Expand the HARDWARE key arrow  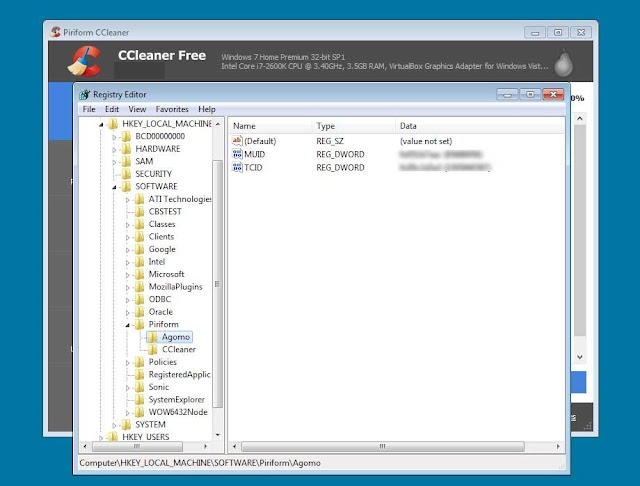pos(114,150)
